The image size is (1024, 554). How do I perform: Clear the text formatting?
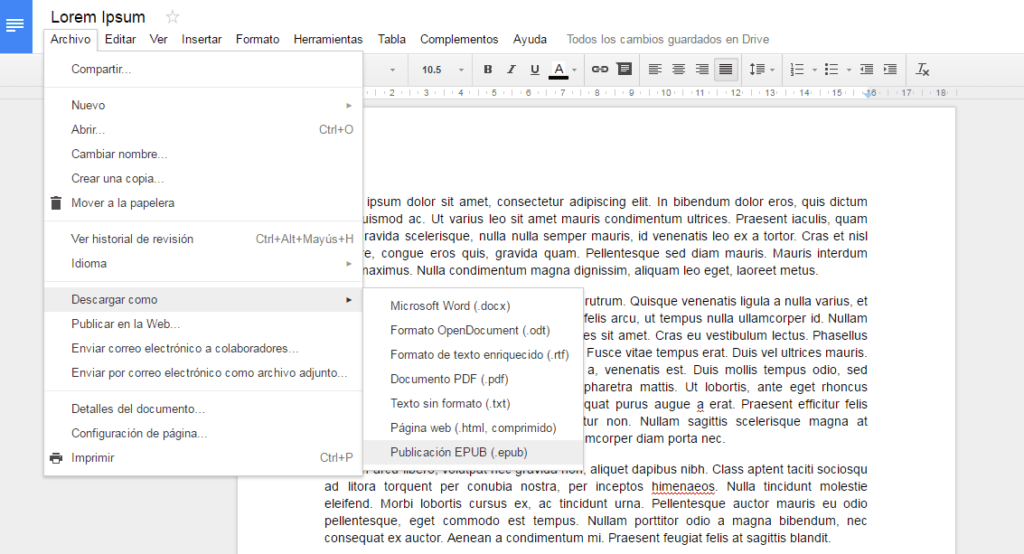[922, 69]
